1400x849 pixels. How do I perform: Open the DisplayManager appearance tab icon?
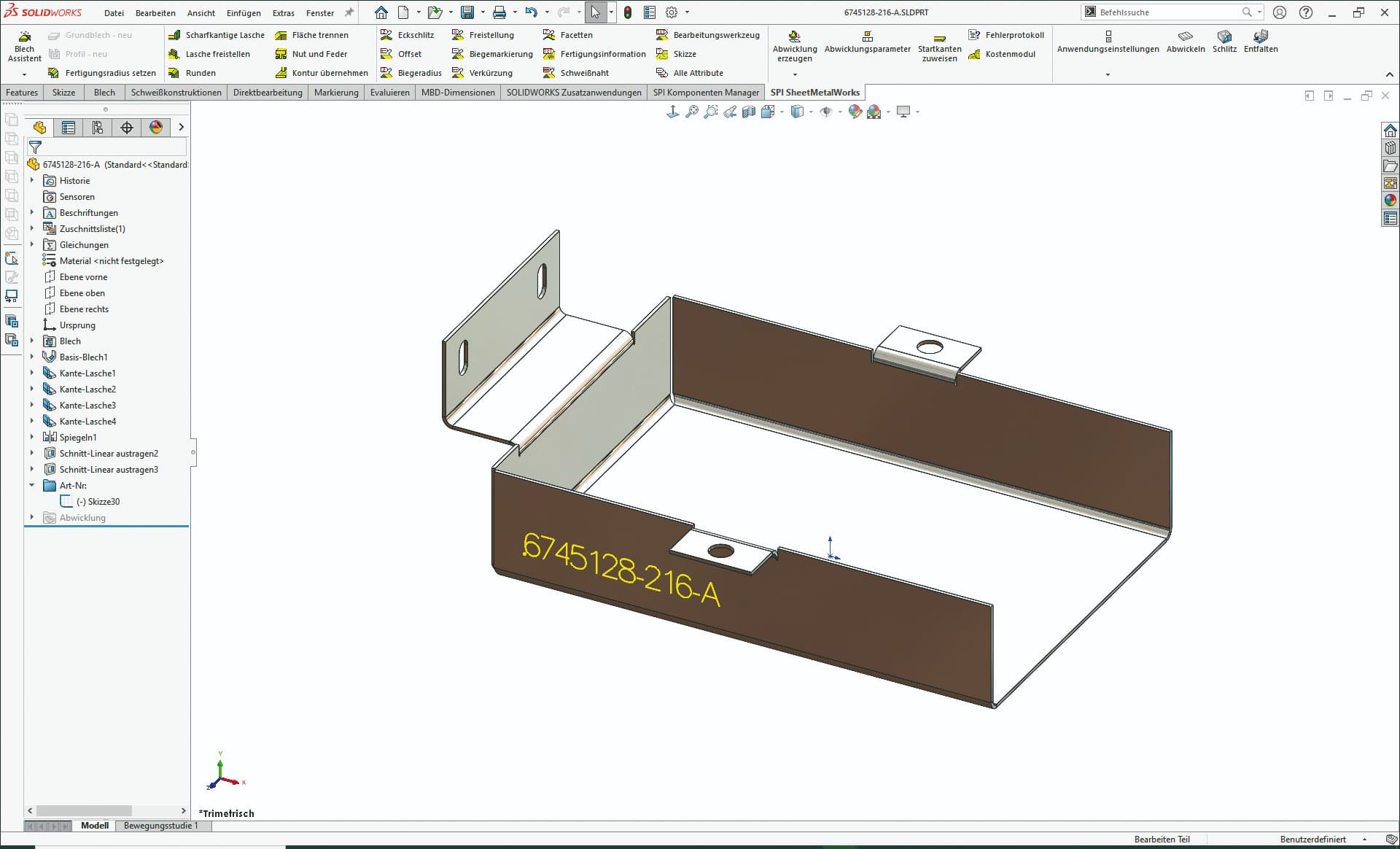tap(155, 128)
